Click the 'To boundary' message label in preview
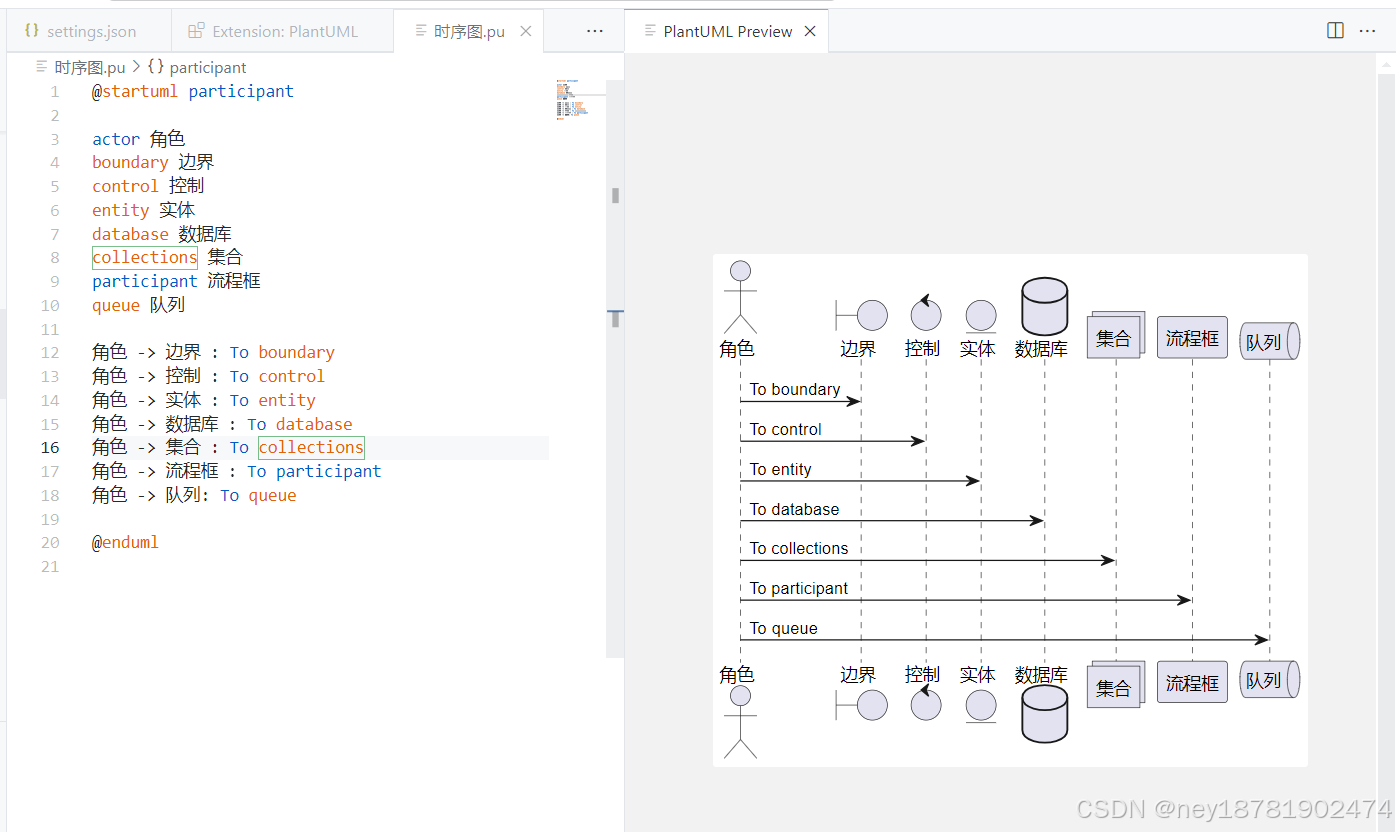The height and width of the screenshot is (832, 1396). pos(795,389)
